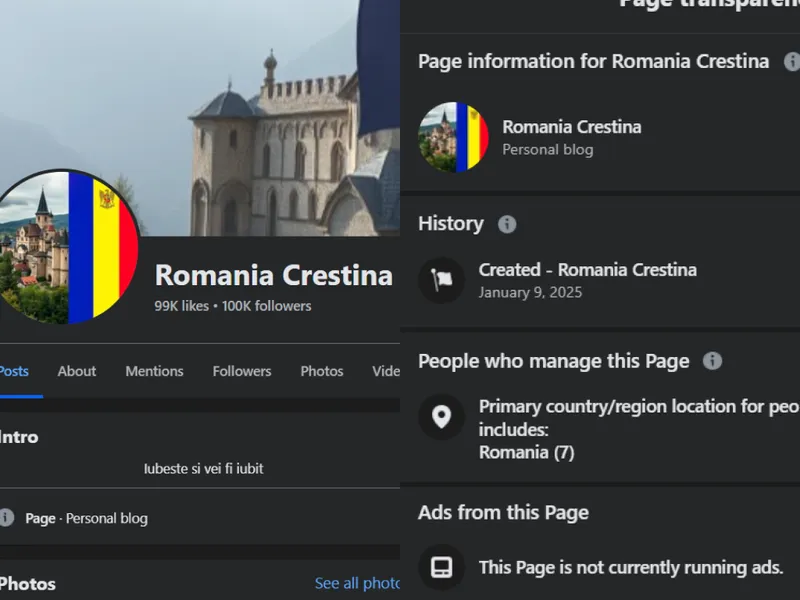Image resolution: width=800 pixels, height=600 pixels.
Task: Click the See all photos link
Action: coord(357,583)
